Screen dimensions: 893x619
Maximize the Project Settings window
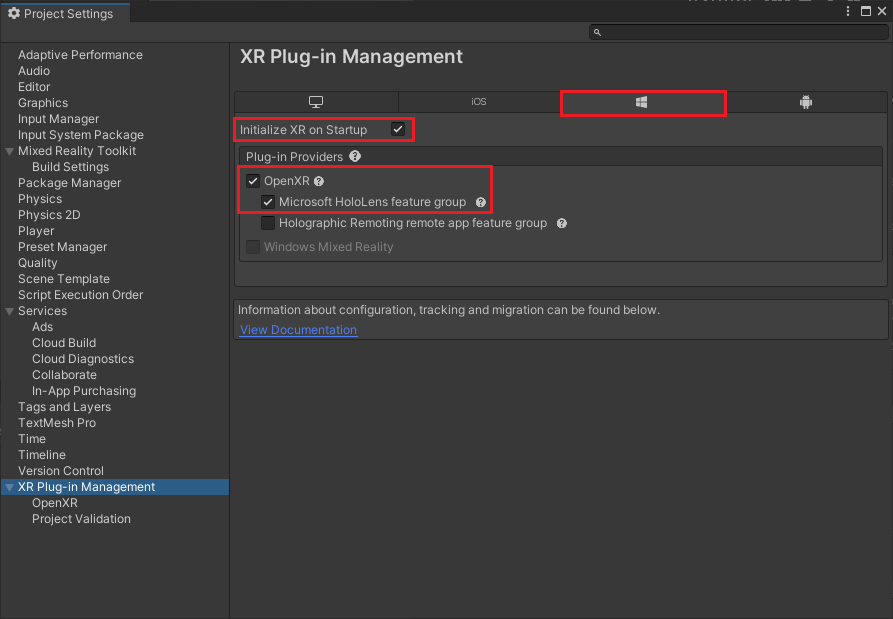[866, 11]
